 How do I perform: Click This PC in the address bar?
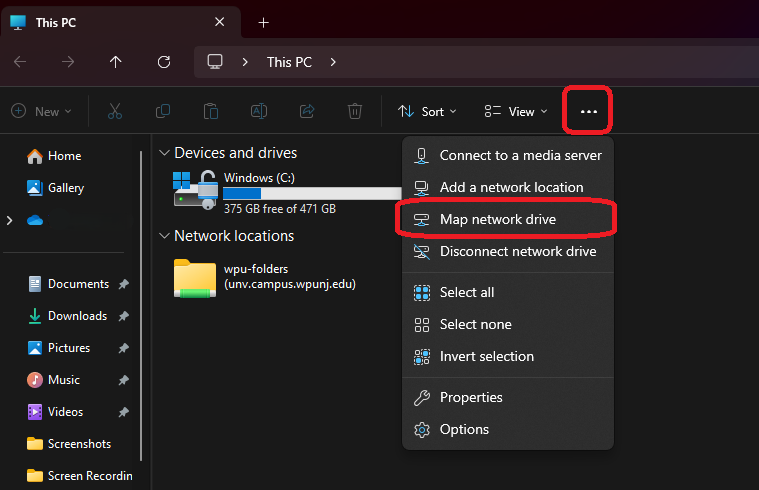click(289, 62)
